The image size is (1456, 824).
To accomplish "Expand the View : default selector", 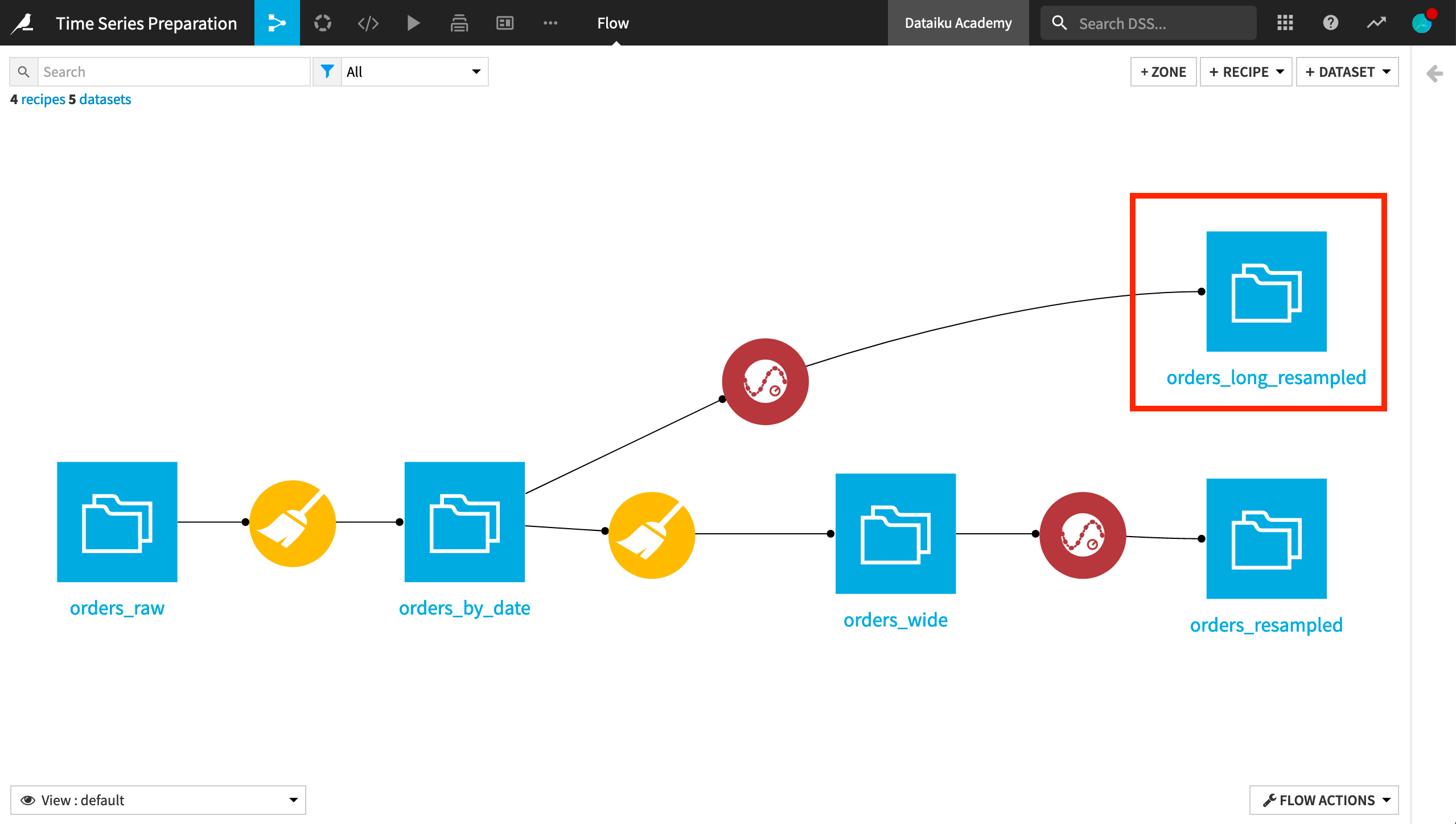I will point(159,800).
